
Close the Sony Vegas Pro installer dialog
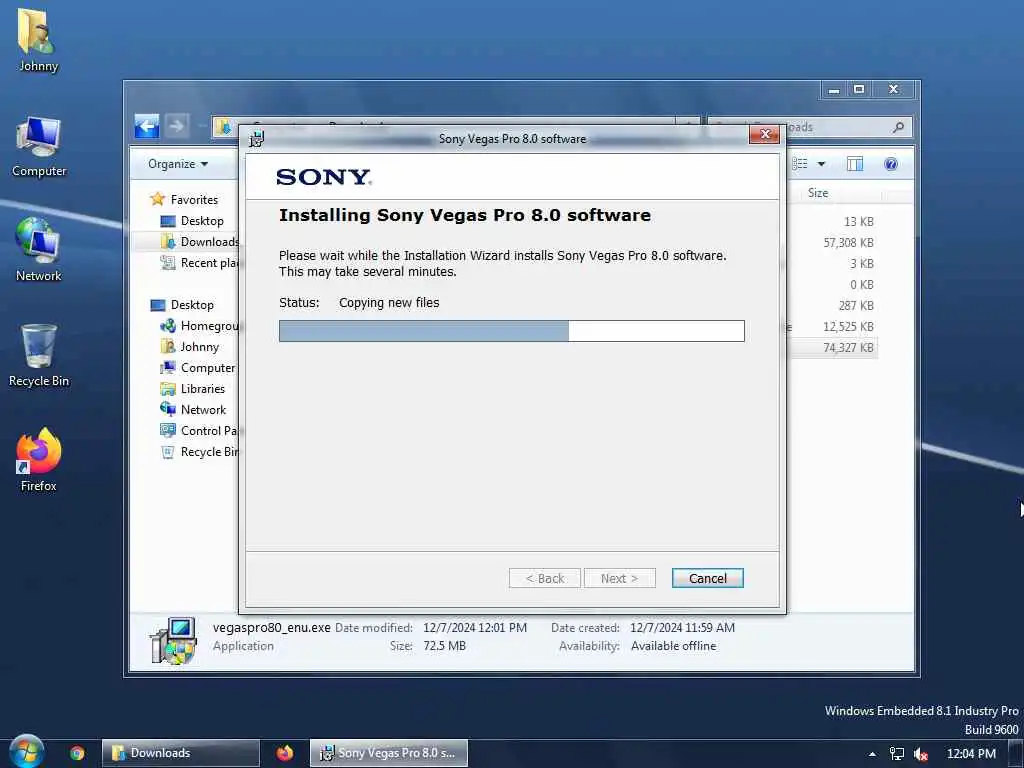pos(764,135)
